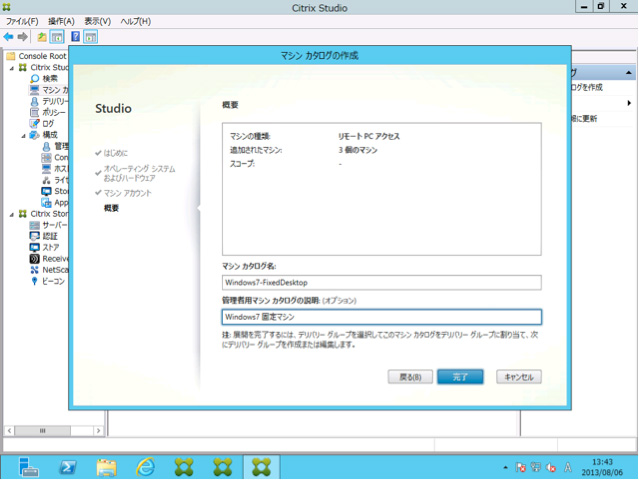Click the 完了 finish button

click(x=460, y=377)
